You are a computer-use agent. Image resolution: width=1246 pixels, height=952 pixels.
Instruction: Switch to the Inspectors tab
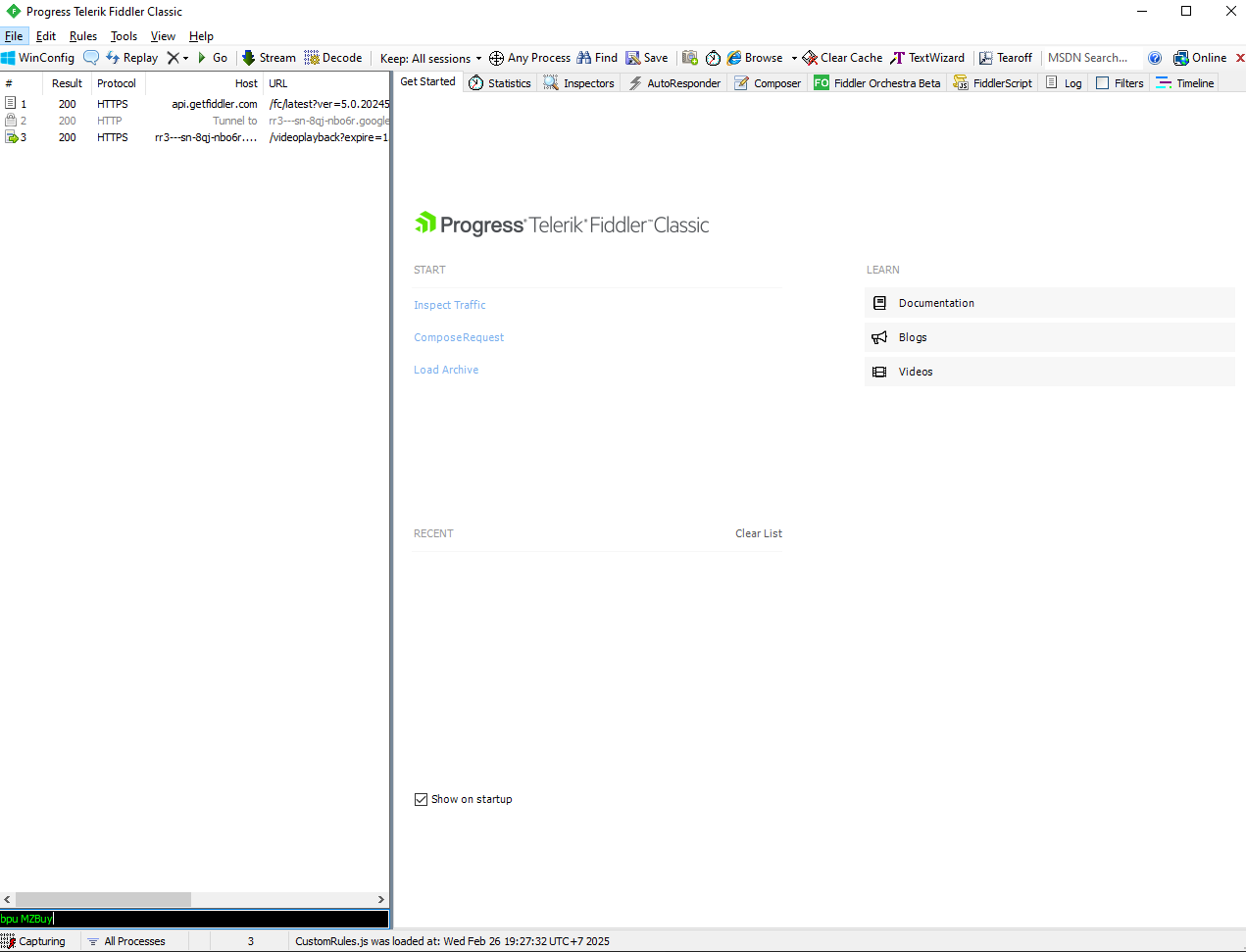pyautogui.click(x=579, y=83)
